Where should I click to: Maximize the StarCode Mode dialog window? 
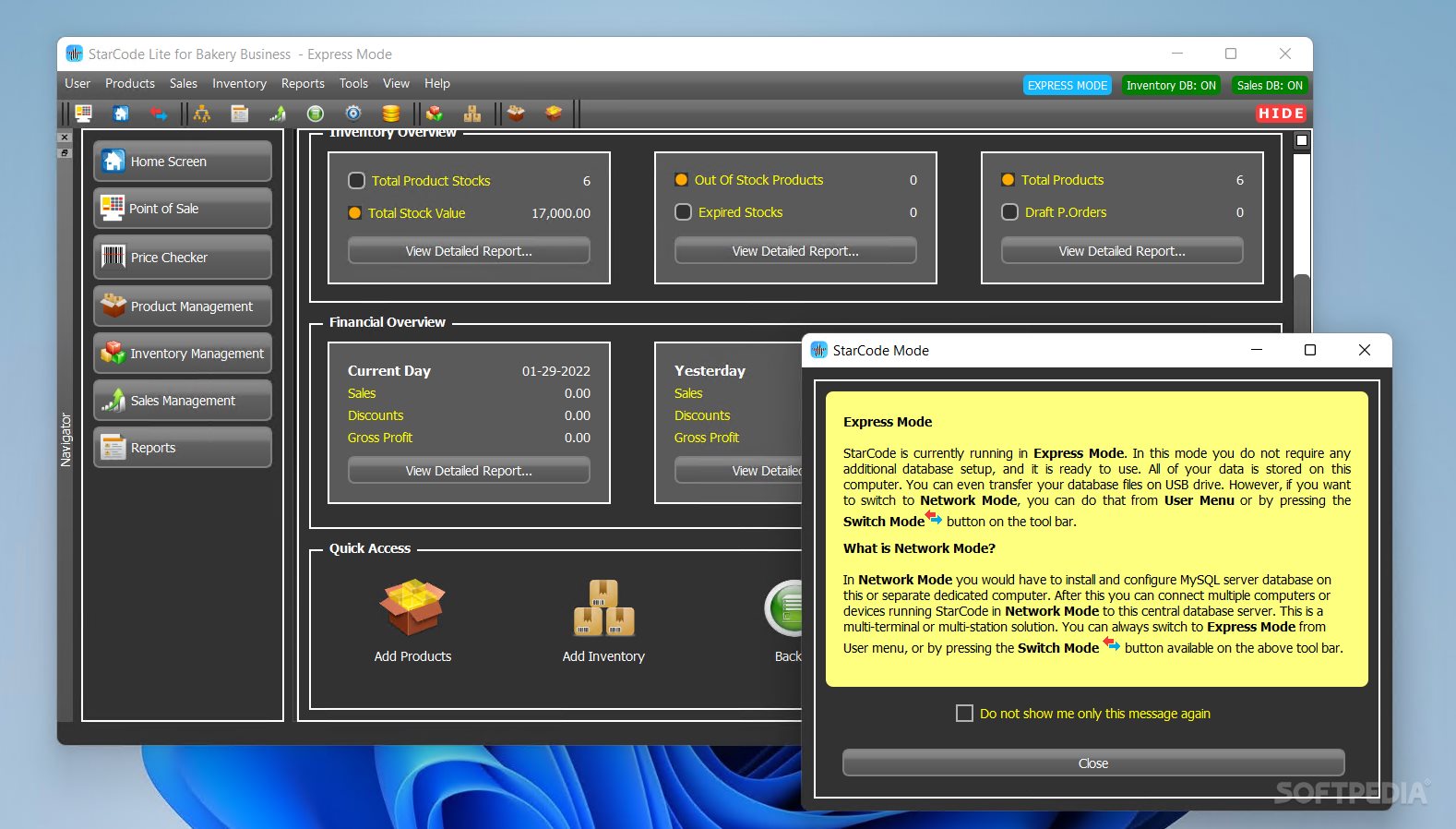(x=1309, y=350)
